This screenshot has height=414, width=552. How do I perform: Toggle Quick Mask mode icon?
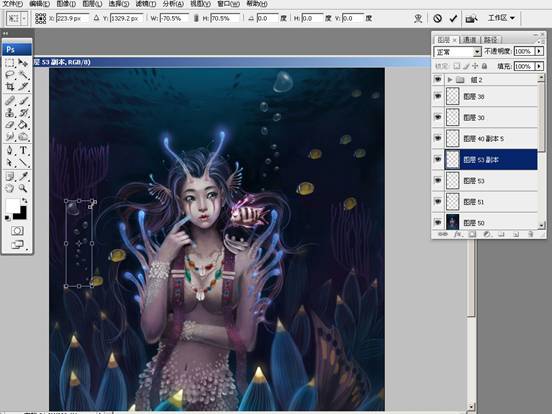17,231
